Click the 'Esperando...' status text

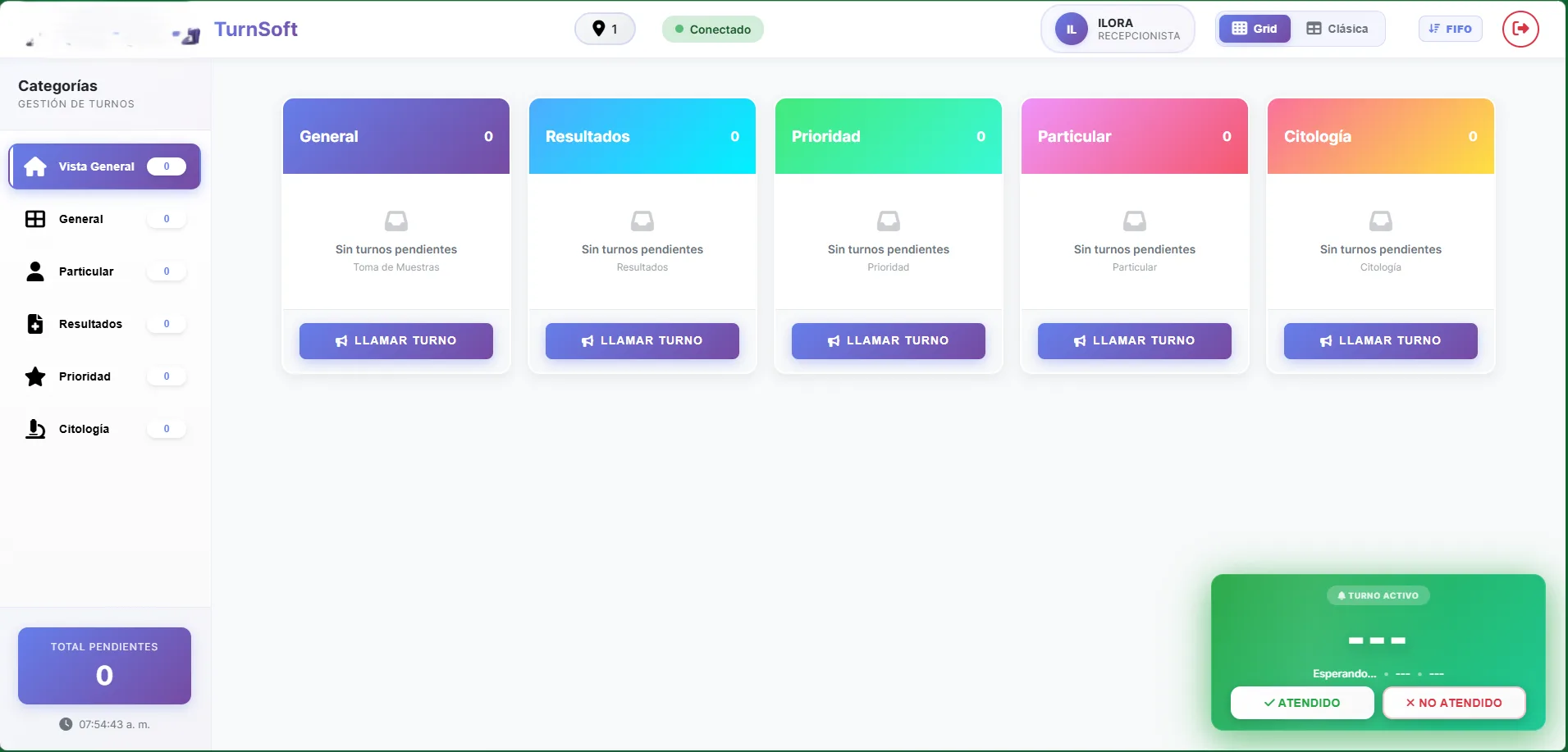click(1345, 673)
